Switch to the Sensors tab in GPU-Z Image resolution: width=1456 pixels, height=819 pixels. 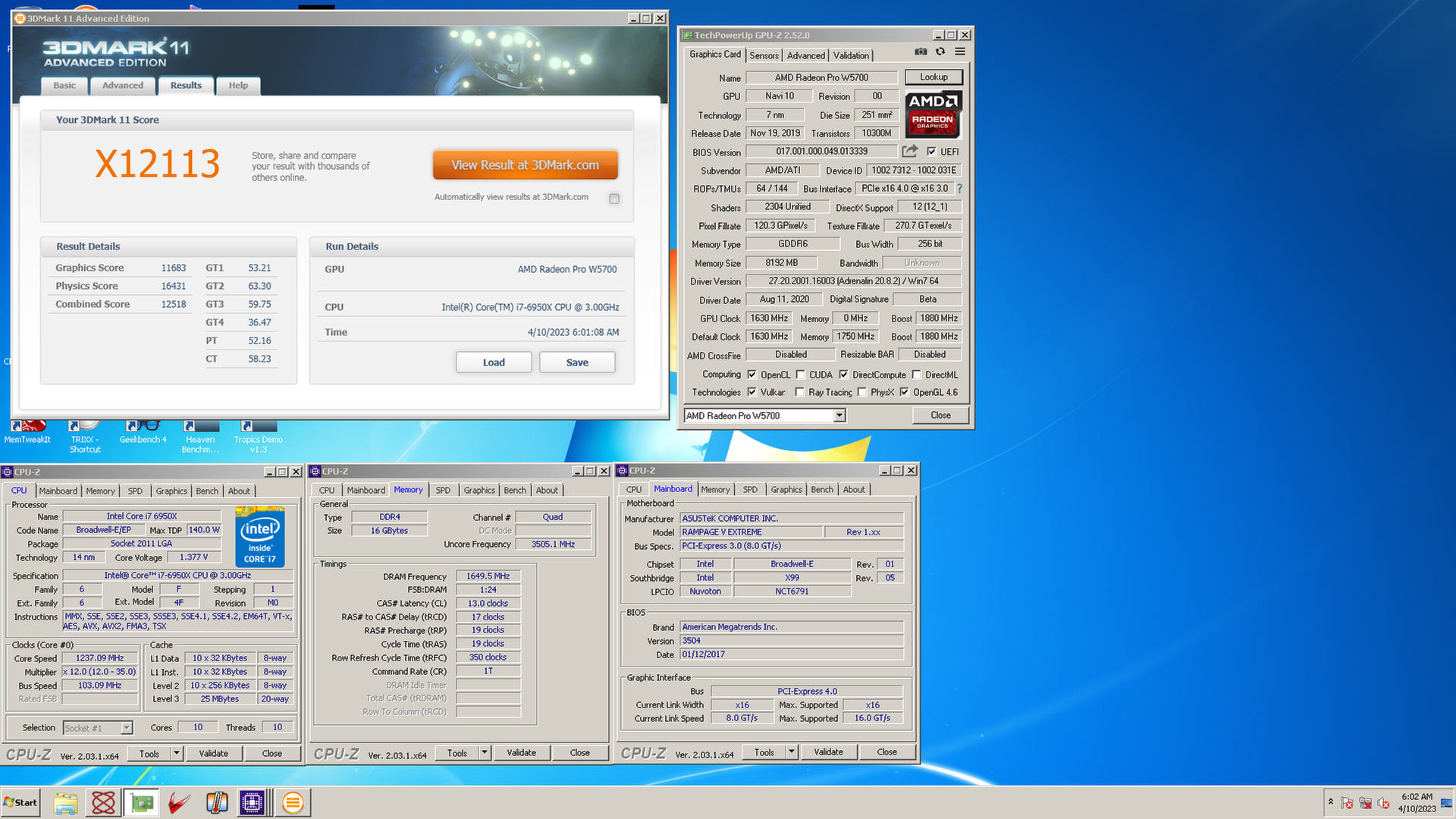pos(764,55)
